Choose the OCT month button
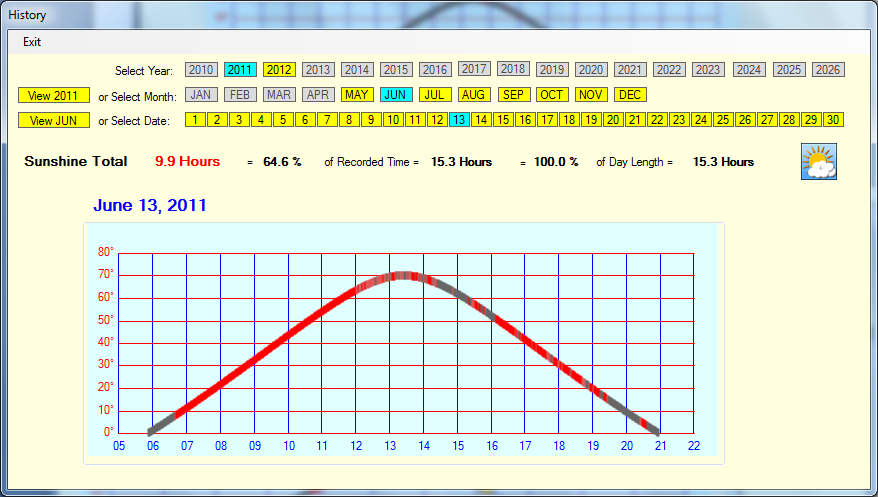 (x=552, y=95)
